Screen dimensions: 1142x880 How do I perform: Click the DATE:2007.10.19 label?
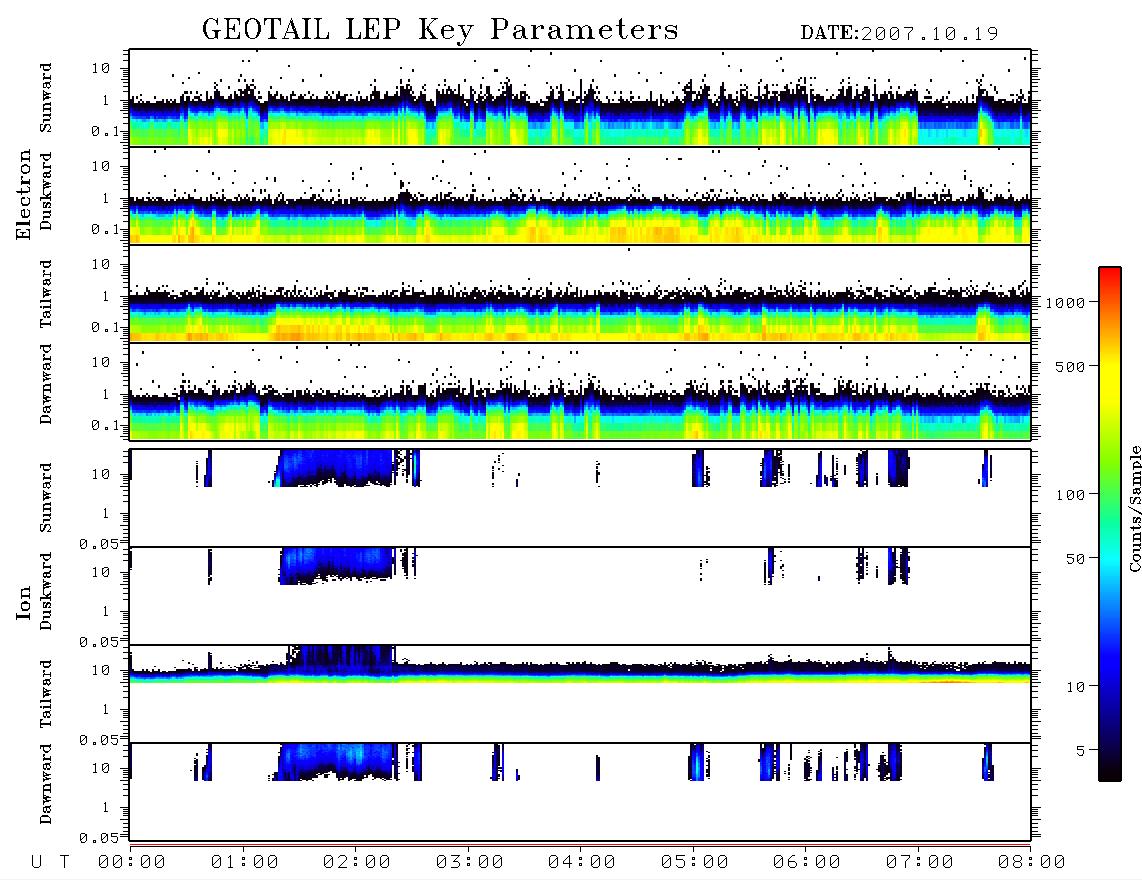(899, 34)
